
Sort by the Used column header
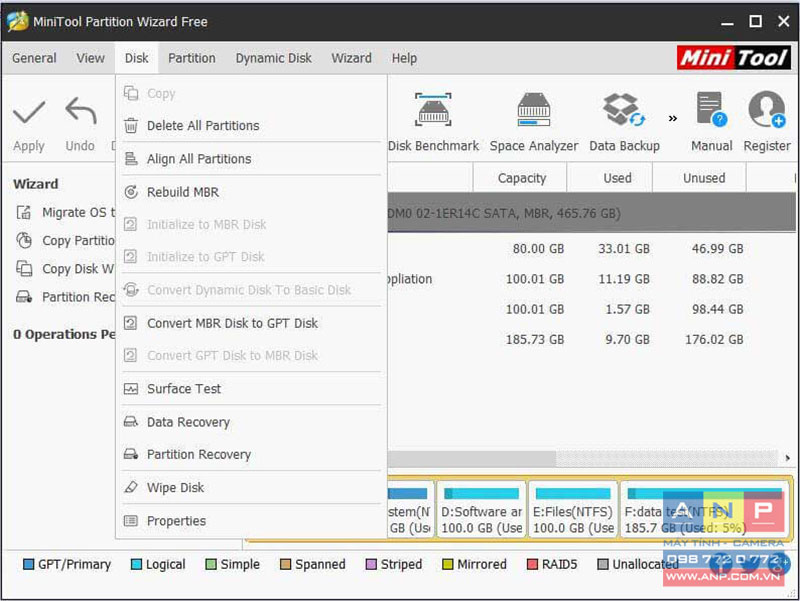coord(609,178)
